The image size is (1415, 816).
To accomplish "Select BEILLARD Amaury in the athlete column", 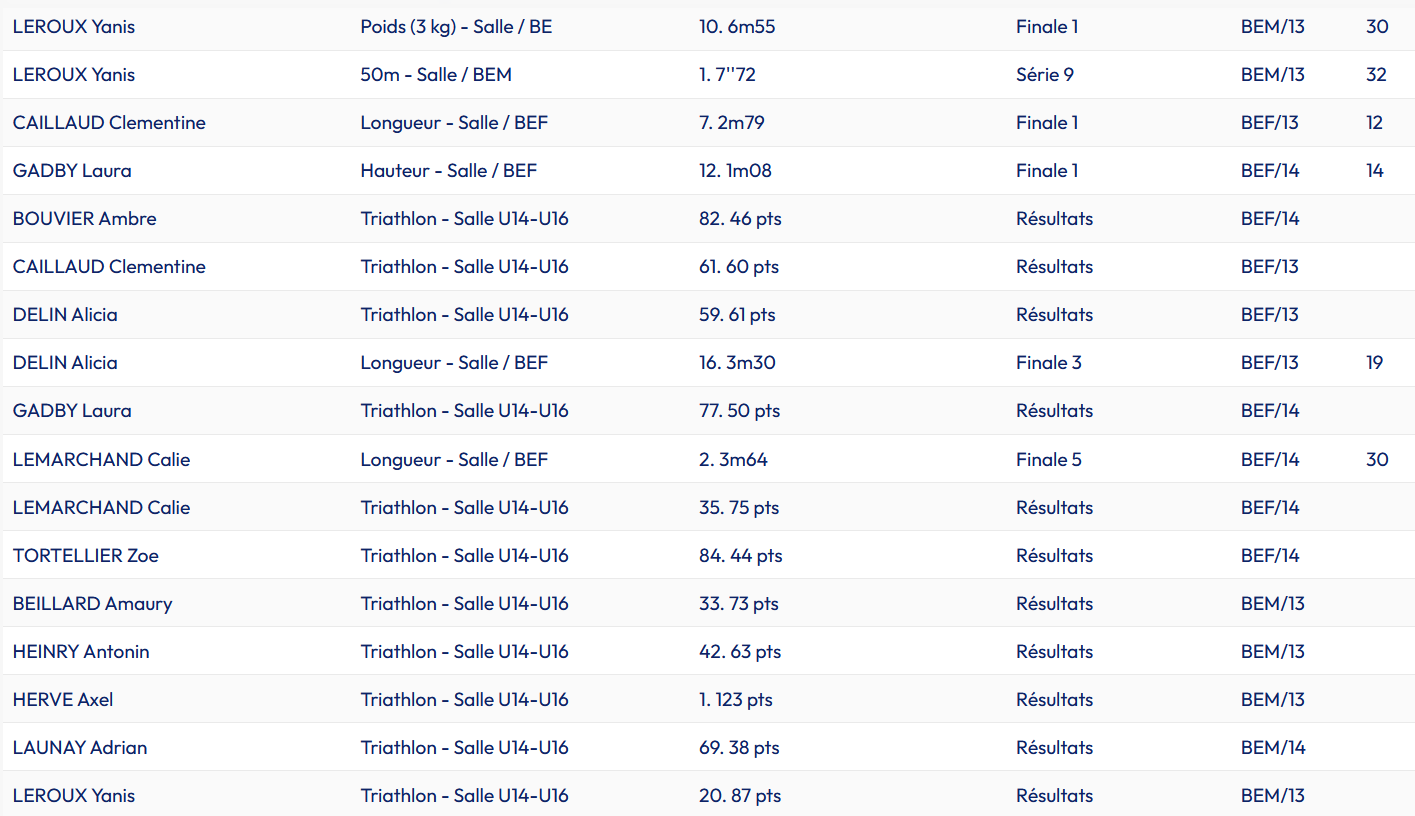I will 93,604.
